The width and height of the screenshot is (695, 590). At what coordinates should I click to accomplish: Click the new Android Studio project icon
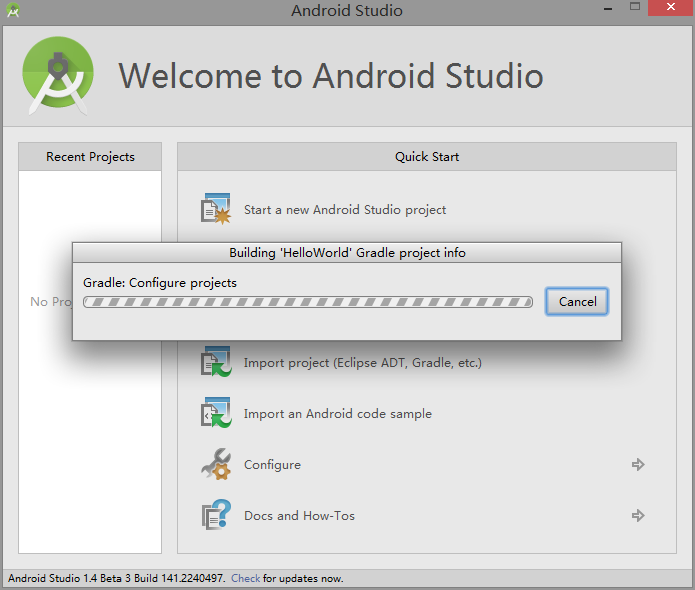(x=216, y=209)
